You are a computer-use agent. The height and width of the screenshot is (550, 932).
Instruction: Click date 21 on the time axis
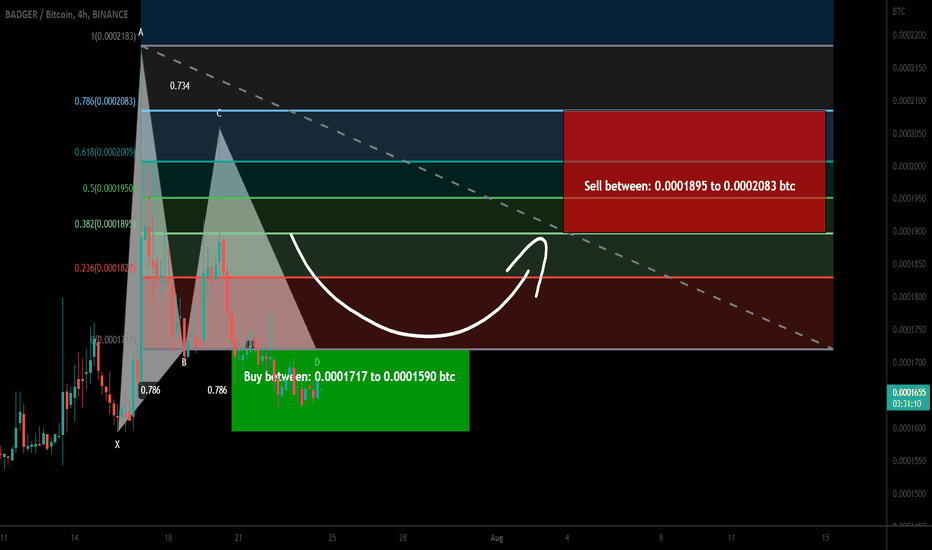pos(238,538)
